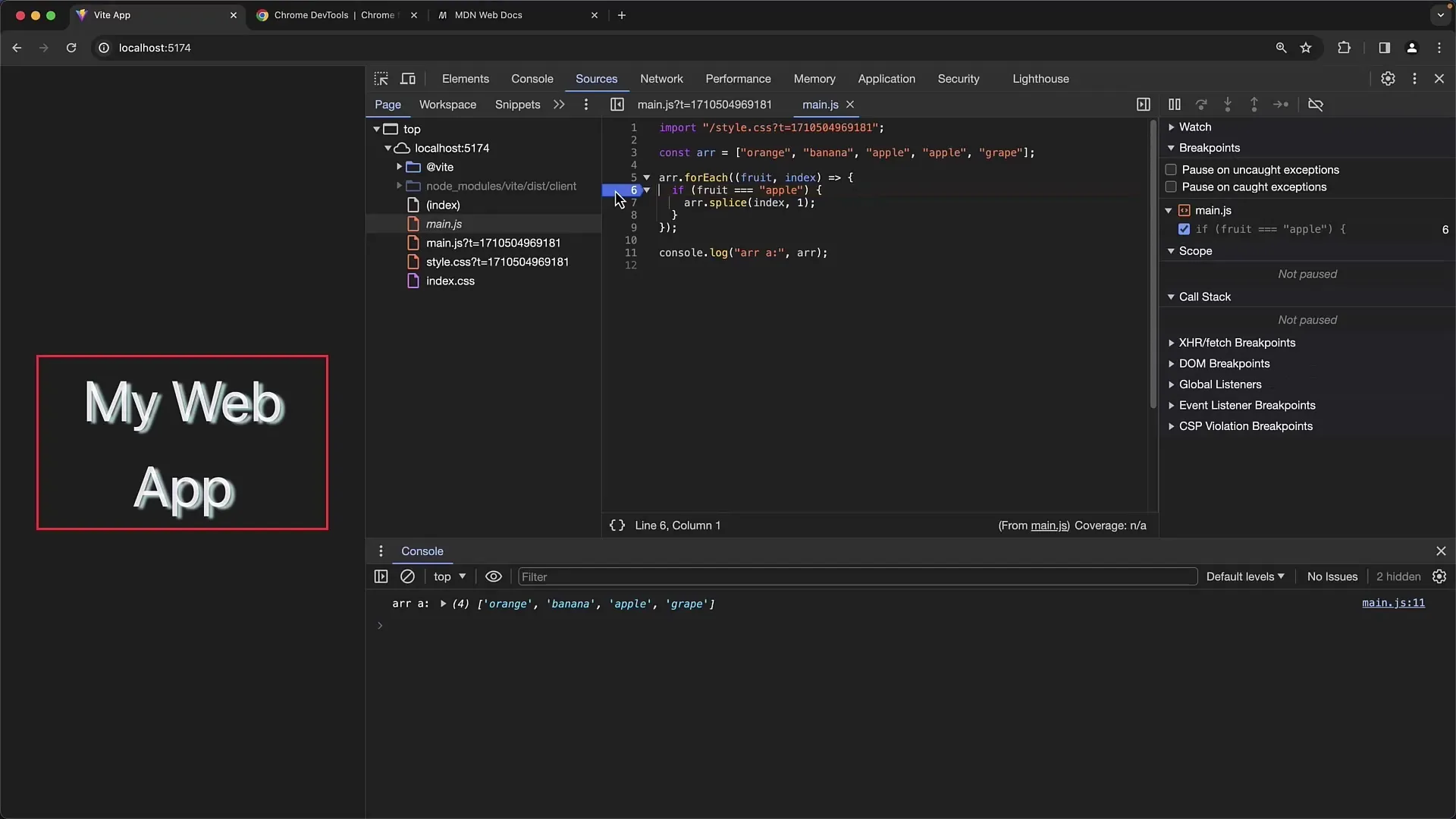The width and height of the screenshot is (1456, 819).
Task: Open the Performance panel
Action: click(x=738, y=79)
